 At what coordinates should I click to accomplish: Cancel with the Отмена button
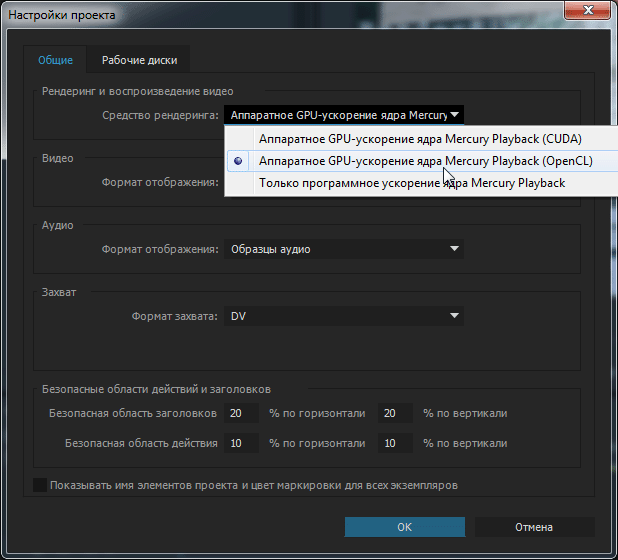(x=534, y=527)
